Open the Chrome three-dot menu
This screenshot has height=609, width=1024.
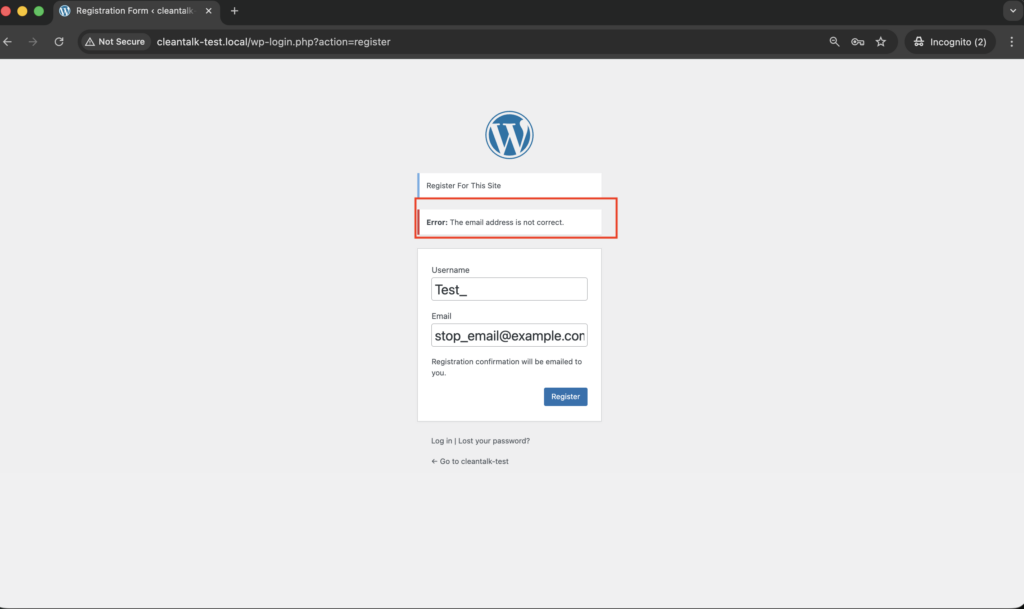click(1011, 42)
